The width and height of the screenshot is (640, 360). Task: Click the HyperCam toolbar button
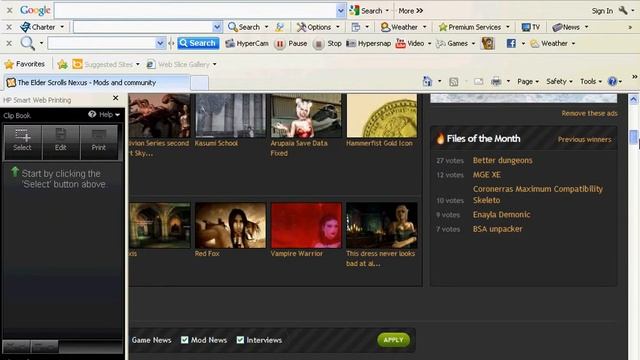pos(247,43)
